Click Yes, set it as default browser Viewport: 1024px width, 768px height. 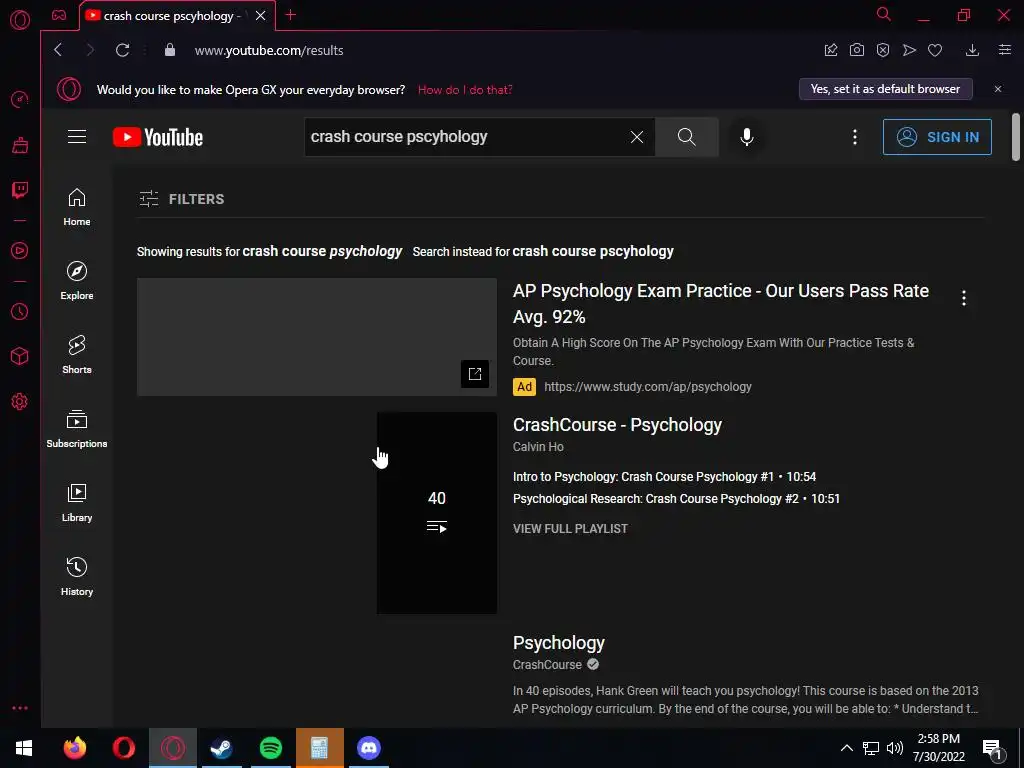click(x=886, y=89)
